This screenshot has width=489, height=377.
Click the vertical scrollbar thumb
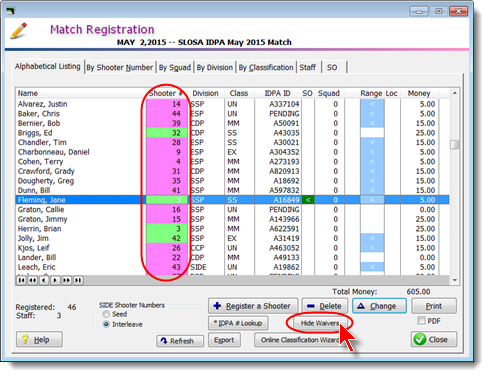tap(455, 145)
